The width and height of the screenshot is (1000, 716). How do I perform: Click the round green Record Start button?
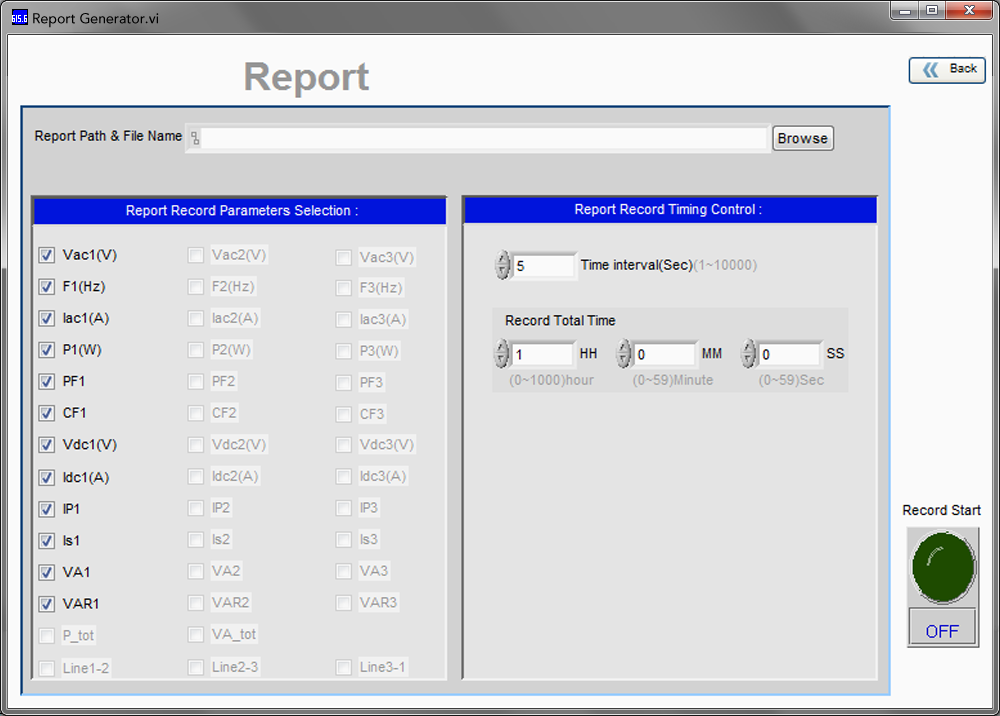(942, 566)
